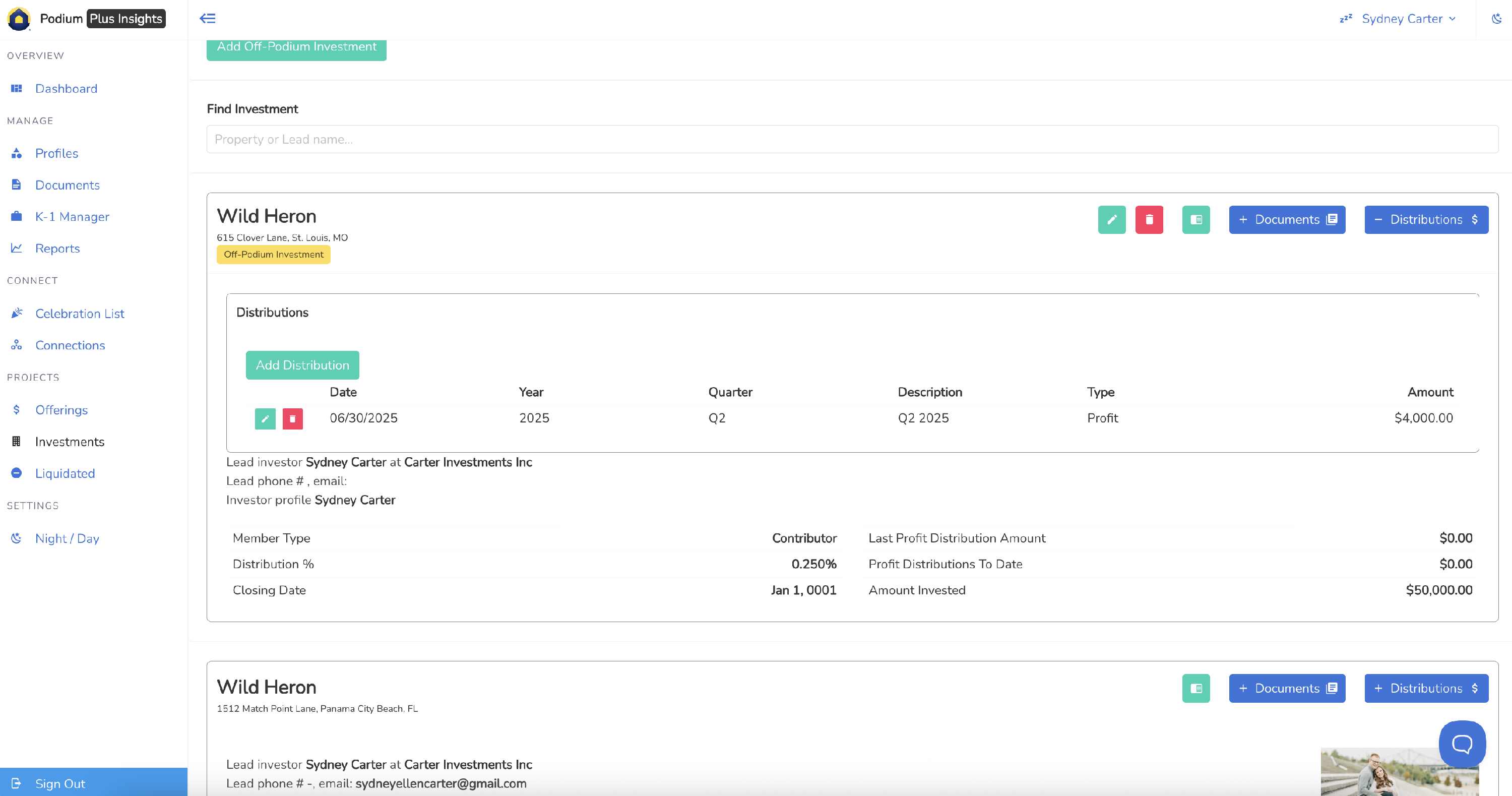Click the red trash icon to delete Wild Heron investment
Screen dimensions: 1512x796
[1149, 220]
